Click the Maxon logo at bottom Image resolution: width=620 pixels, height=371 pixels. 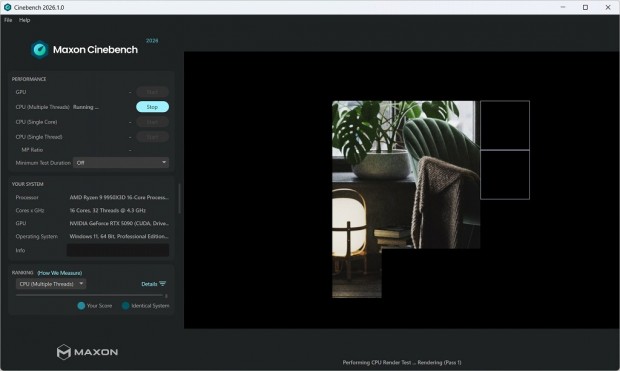click(87, 352)
